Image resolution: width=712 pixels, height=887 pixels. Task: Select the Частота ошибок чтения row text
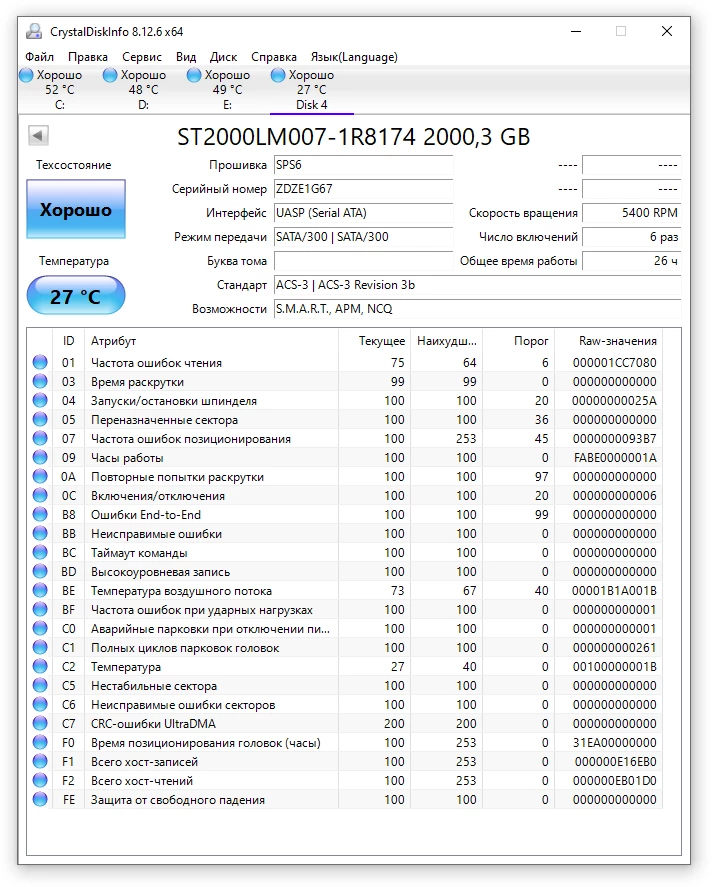pos(156,363)
